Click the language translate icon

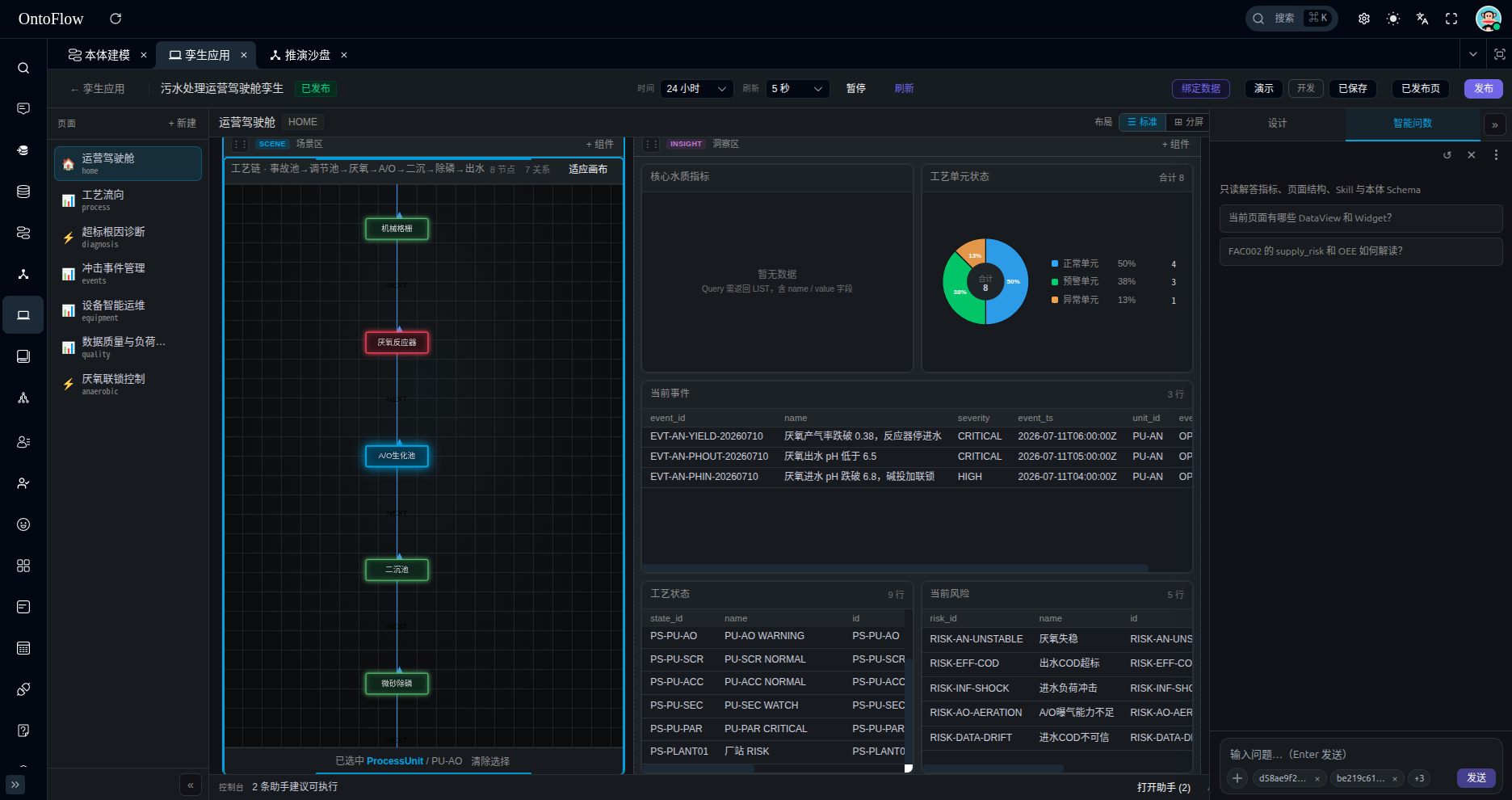pos(1422,19)
